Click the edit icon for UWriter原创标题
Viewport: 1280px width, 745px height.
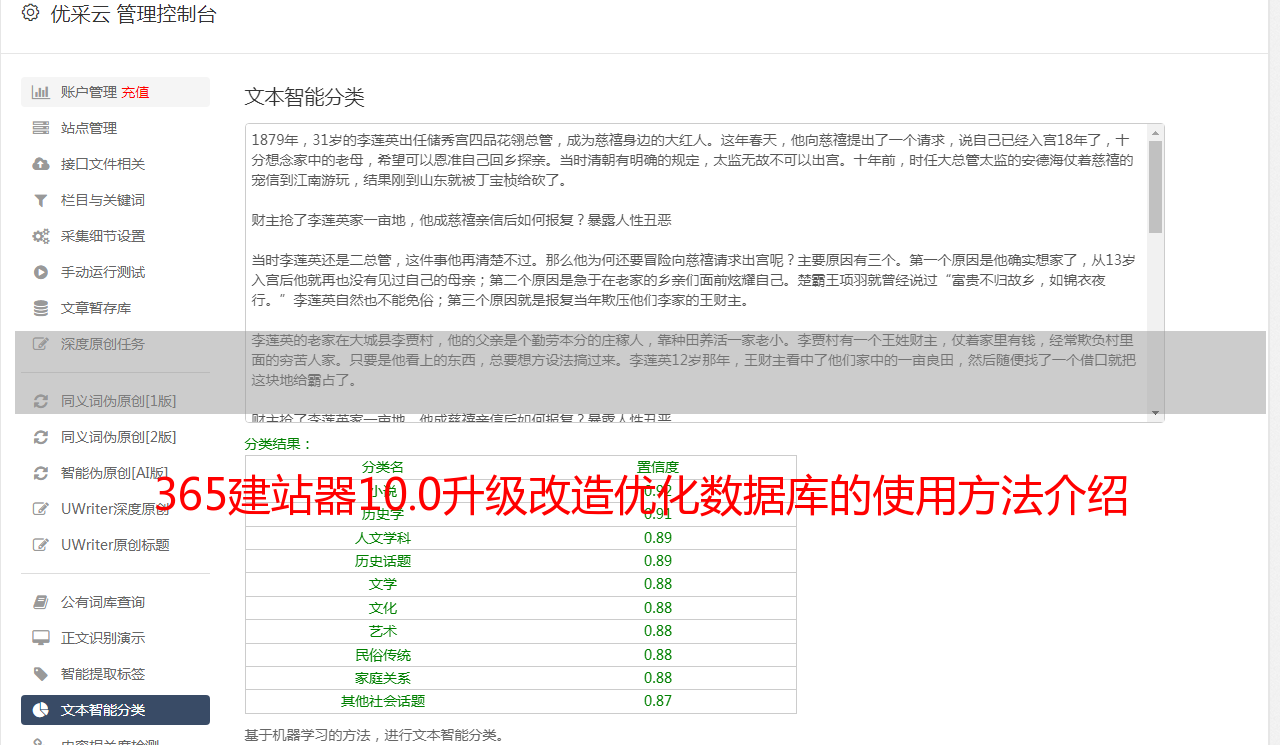[x=41, y=545]
